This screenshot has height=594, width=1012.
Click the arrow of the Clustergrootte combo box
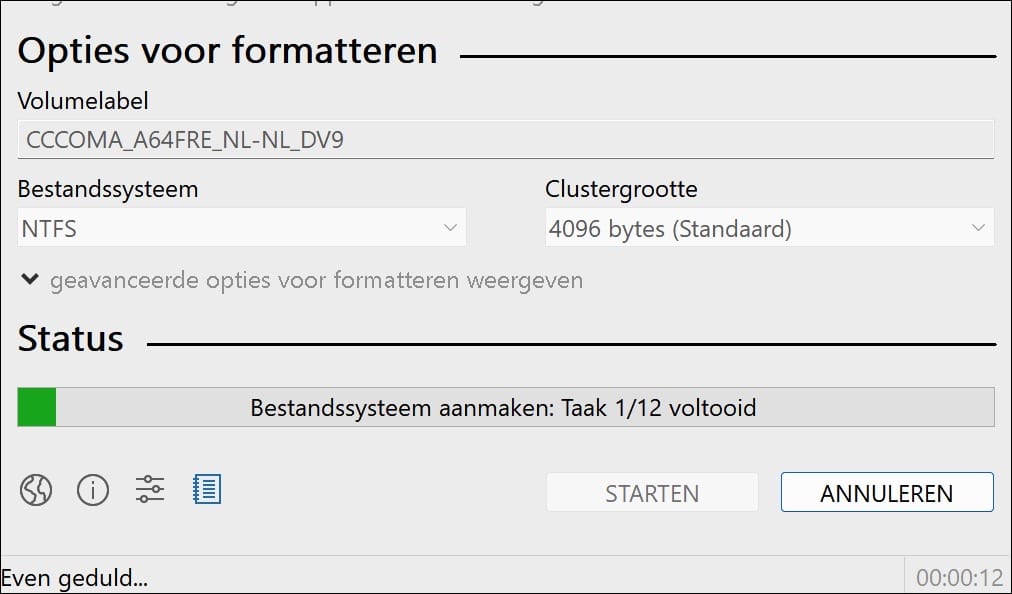(978, 229)
